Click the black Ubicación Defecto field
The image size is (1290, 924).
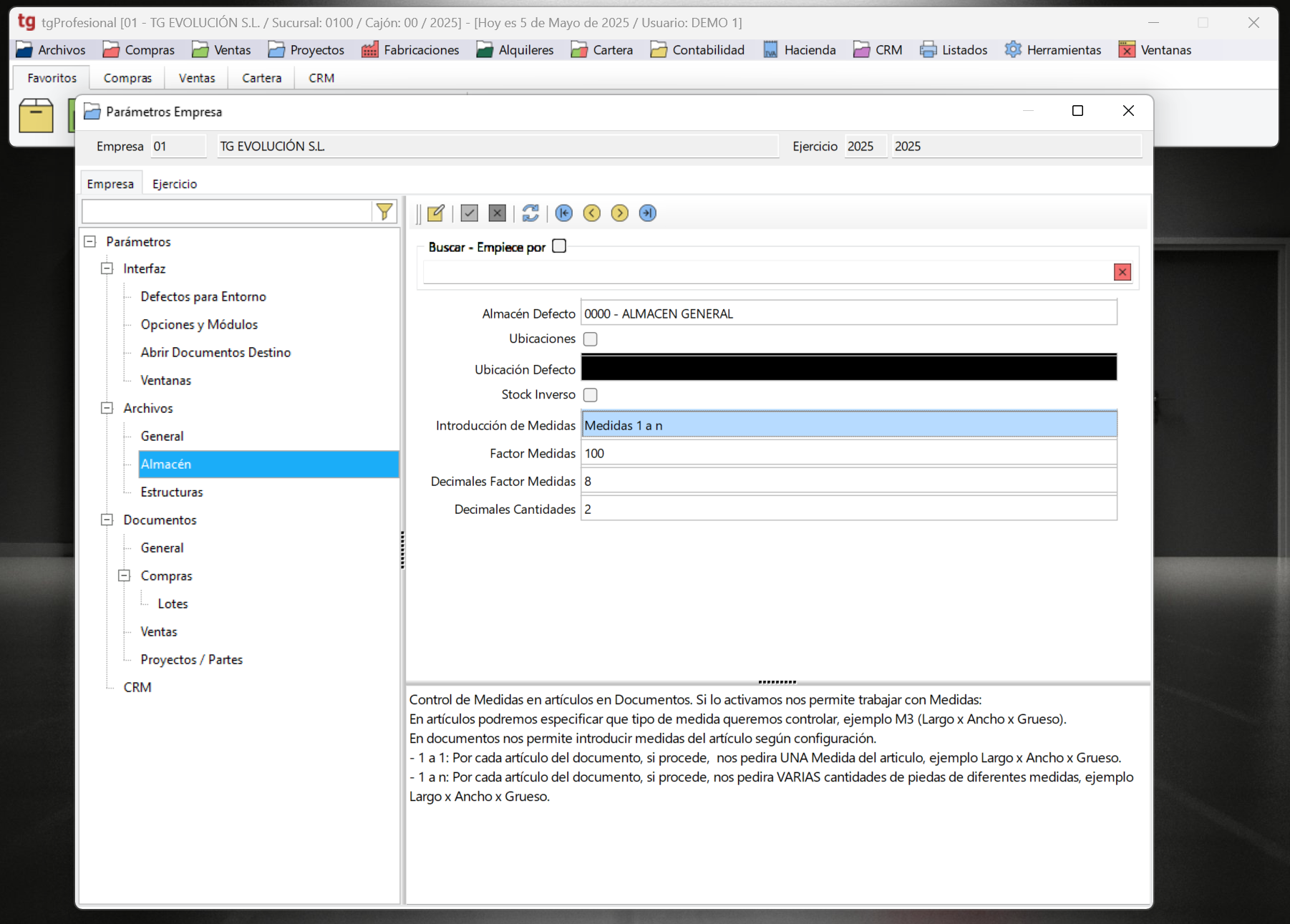[849, 367]
